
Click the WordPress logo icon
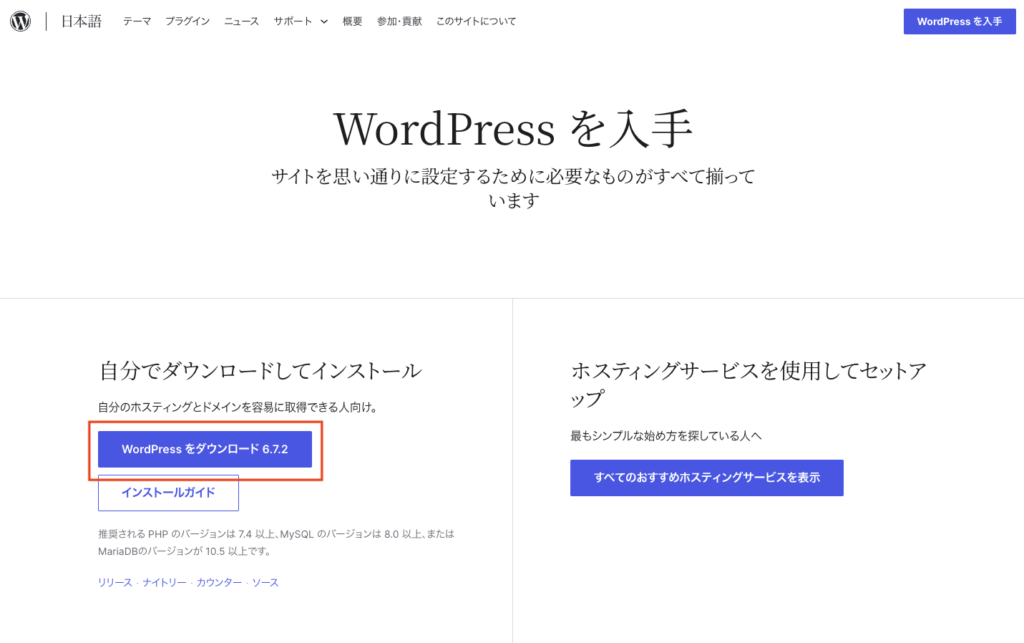point(21,21)
